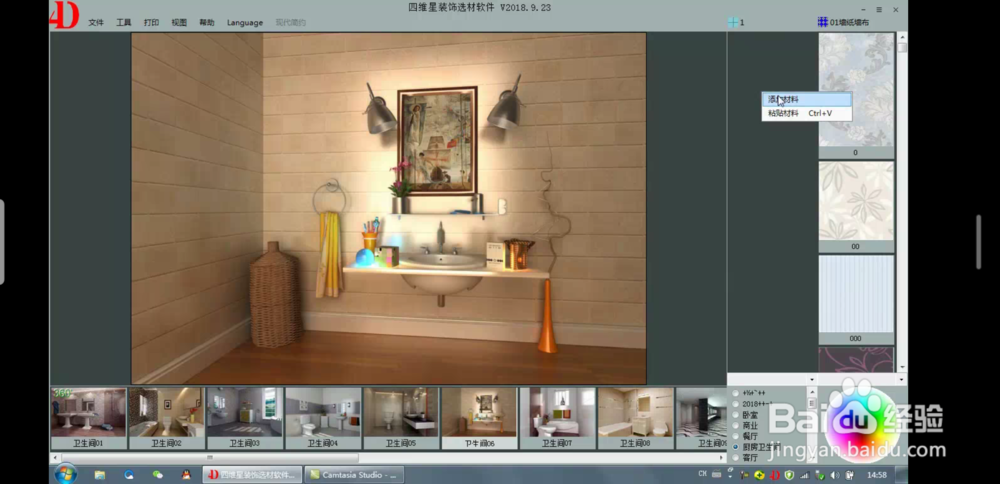Select the 客厅 room category radio
The image size is (1000, 484).
pos(736,458)
